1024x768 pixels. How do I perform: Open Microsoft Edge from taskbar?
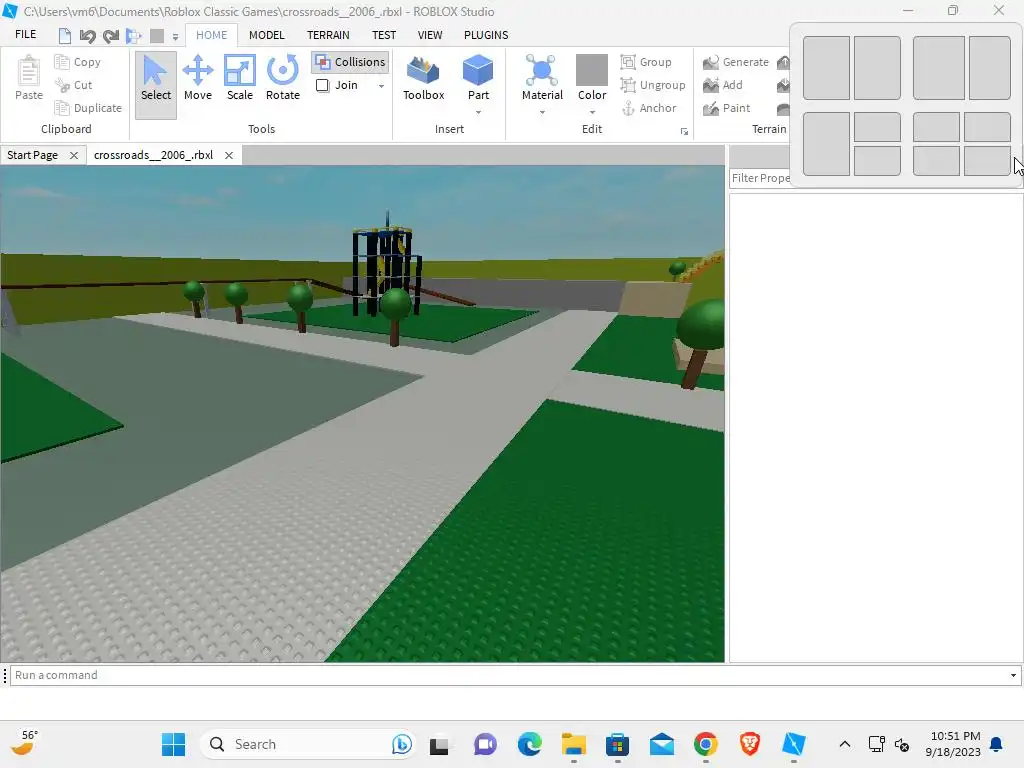[530, 744]
